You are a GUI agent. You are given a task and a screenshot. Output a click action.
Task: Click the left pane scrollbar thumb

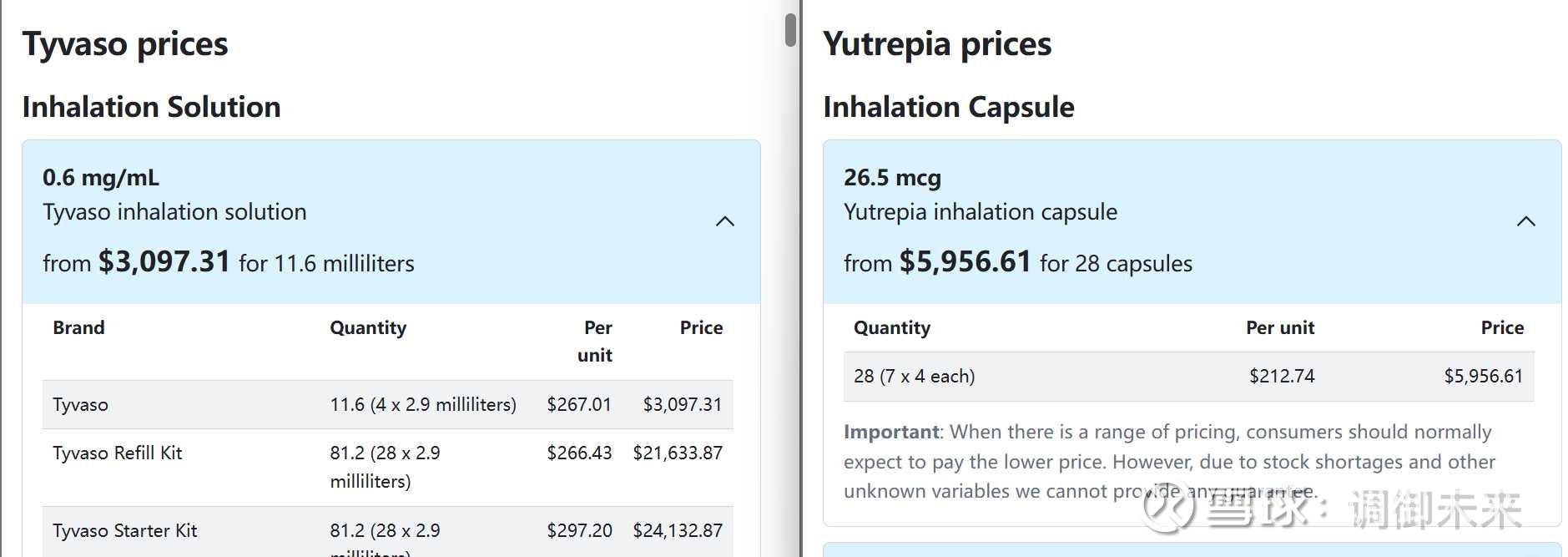790,30
